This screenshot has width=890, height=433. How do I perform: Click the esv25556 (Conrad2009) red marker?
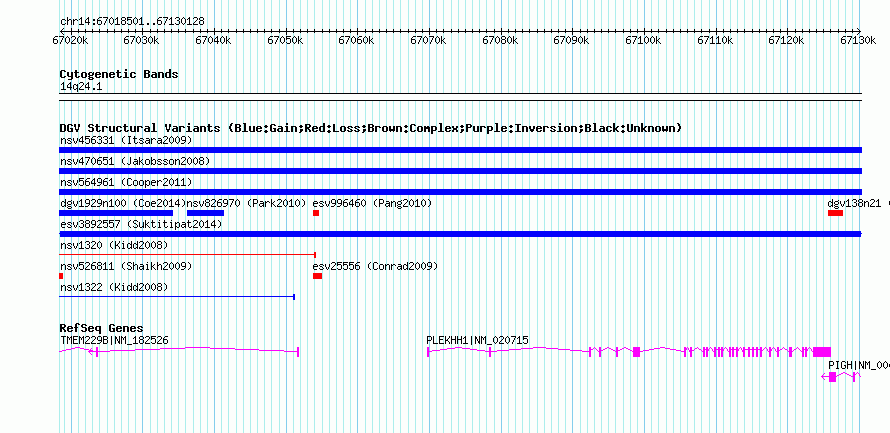317,276
